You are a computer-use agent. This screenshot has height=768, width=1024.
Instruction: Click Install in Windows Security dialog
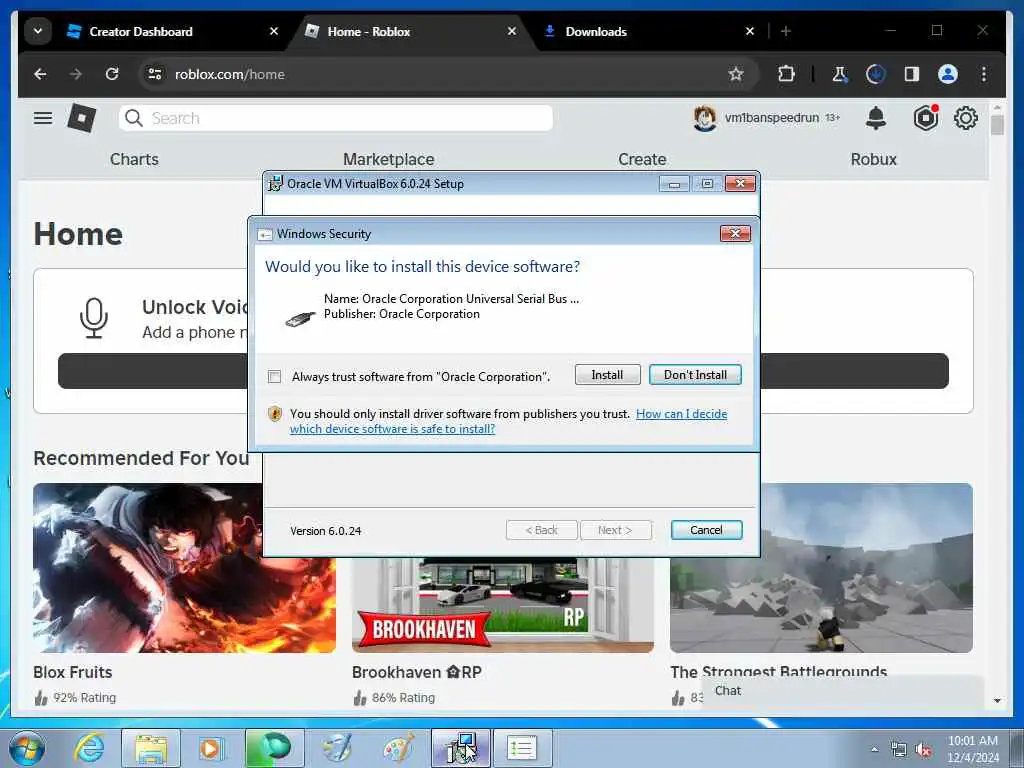pyautogui.click(x=607, y=375)
